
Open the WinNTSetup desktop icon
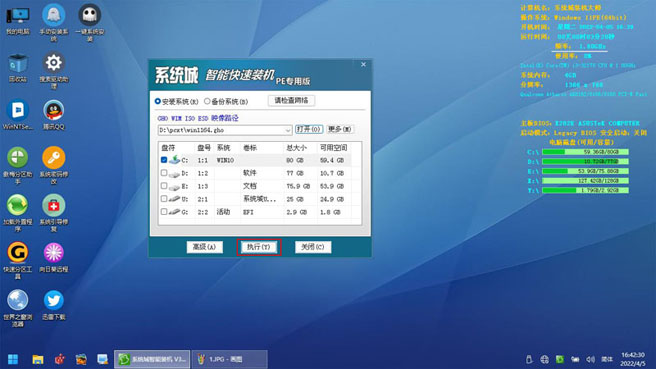click(18, 115)
